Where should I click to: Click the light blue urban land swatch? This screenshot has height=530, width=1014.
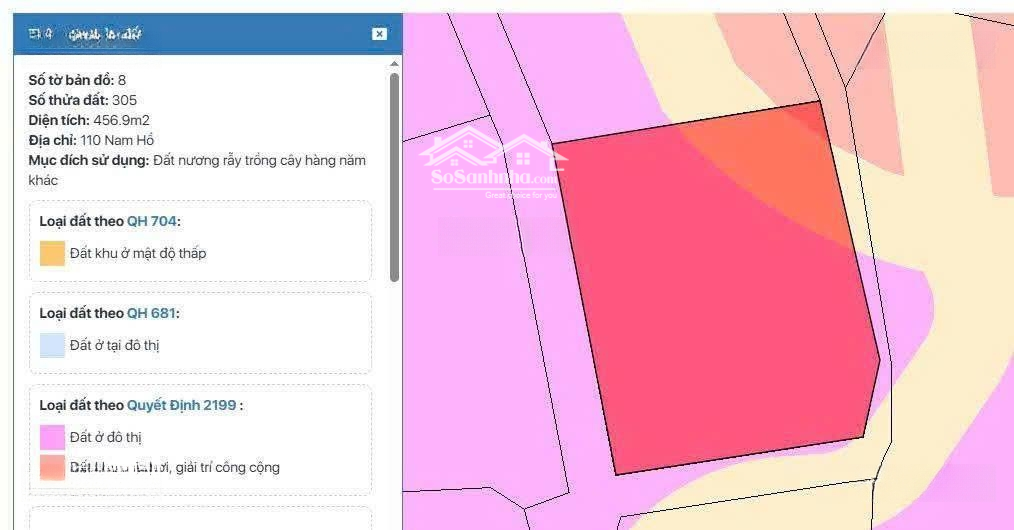pos(52,345)
